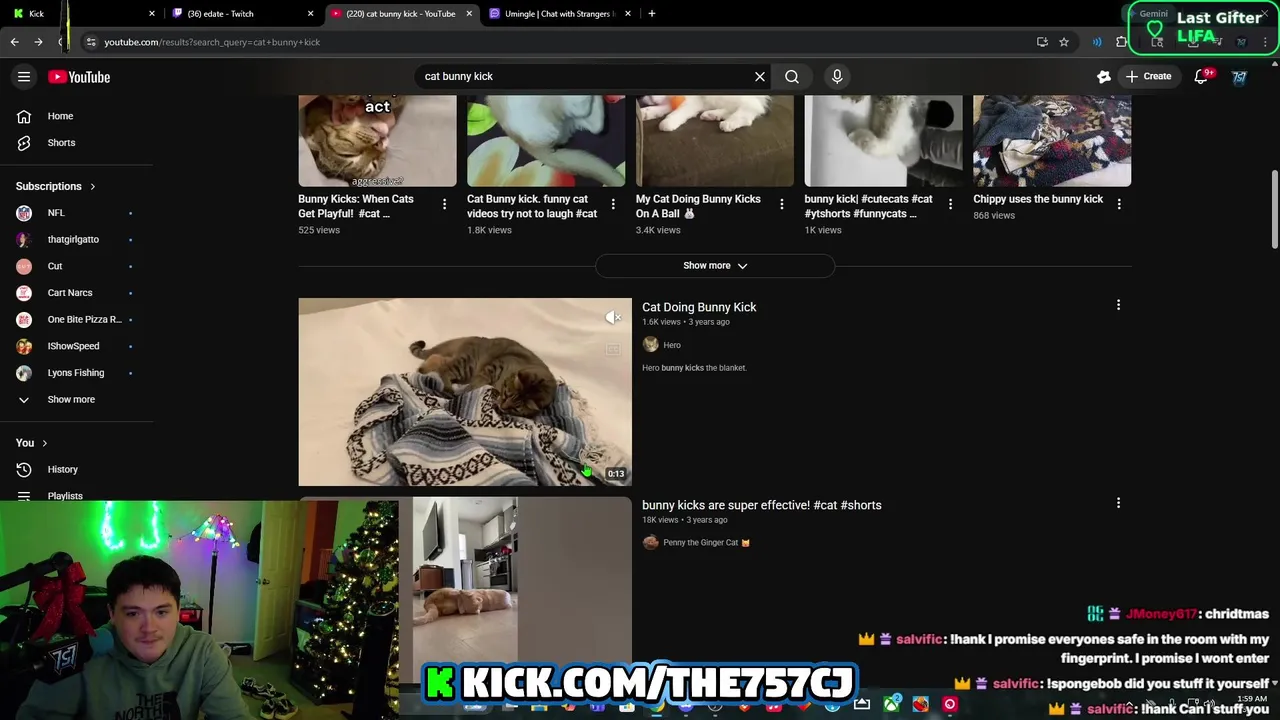Open options for 'bunny kick| #cutecats' short
The height and width of the screenshot is (720, 1280).
click(x=950, y=204)
